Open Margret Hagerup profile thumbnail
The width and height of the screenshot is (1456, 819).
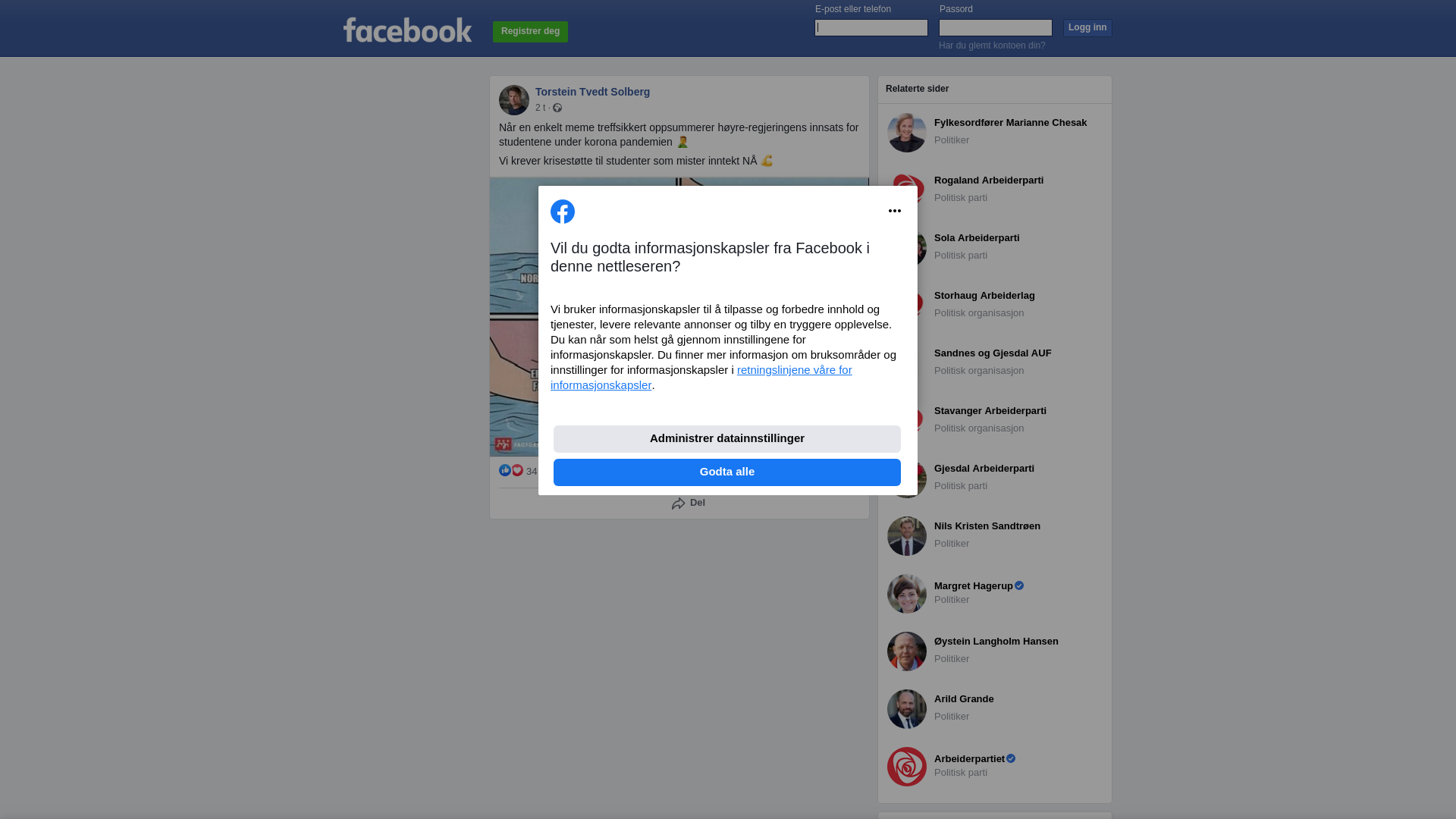(x=907, y=594)
